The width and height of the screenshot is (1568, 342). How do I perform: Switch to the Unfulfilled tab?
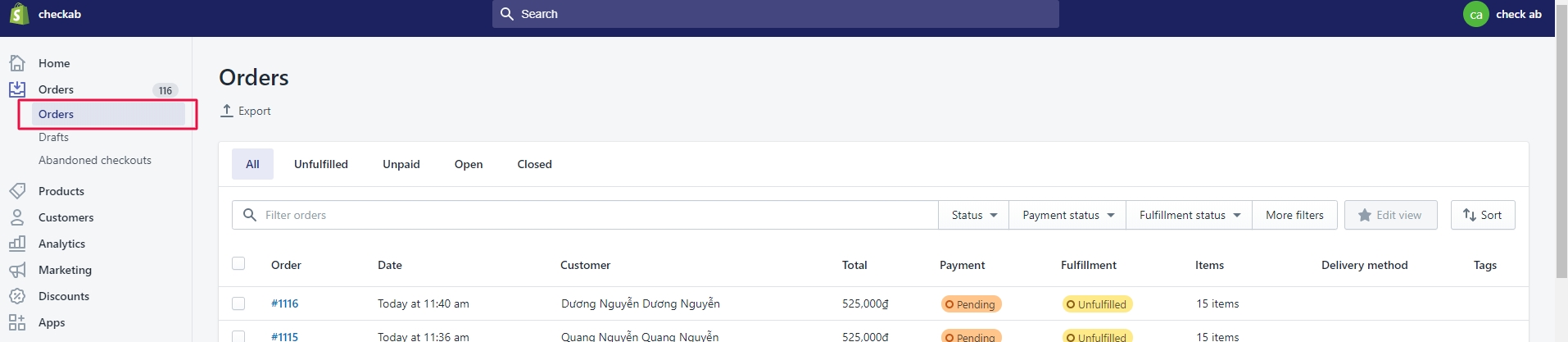pyautogui.click(x=321, y=164)
